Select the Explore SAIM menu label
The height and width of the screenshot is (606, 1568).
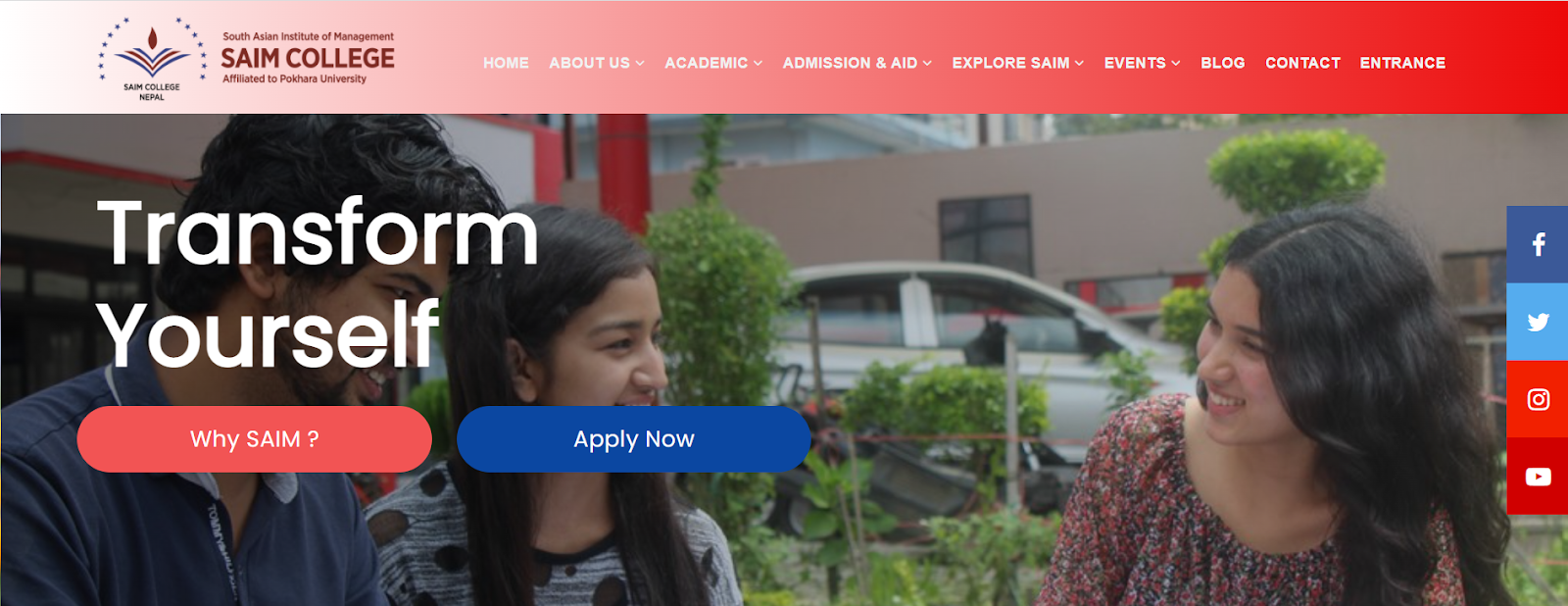pos(1010,63)
